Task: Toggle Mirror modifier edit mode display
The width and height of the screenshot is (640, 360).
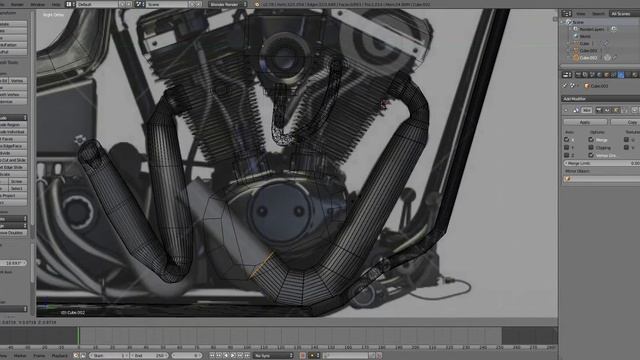Action: point(616,110)
